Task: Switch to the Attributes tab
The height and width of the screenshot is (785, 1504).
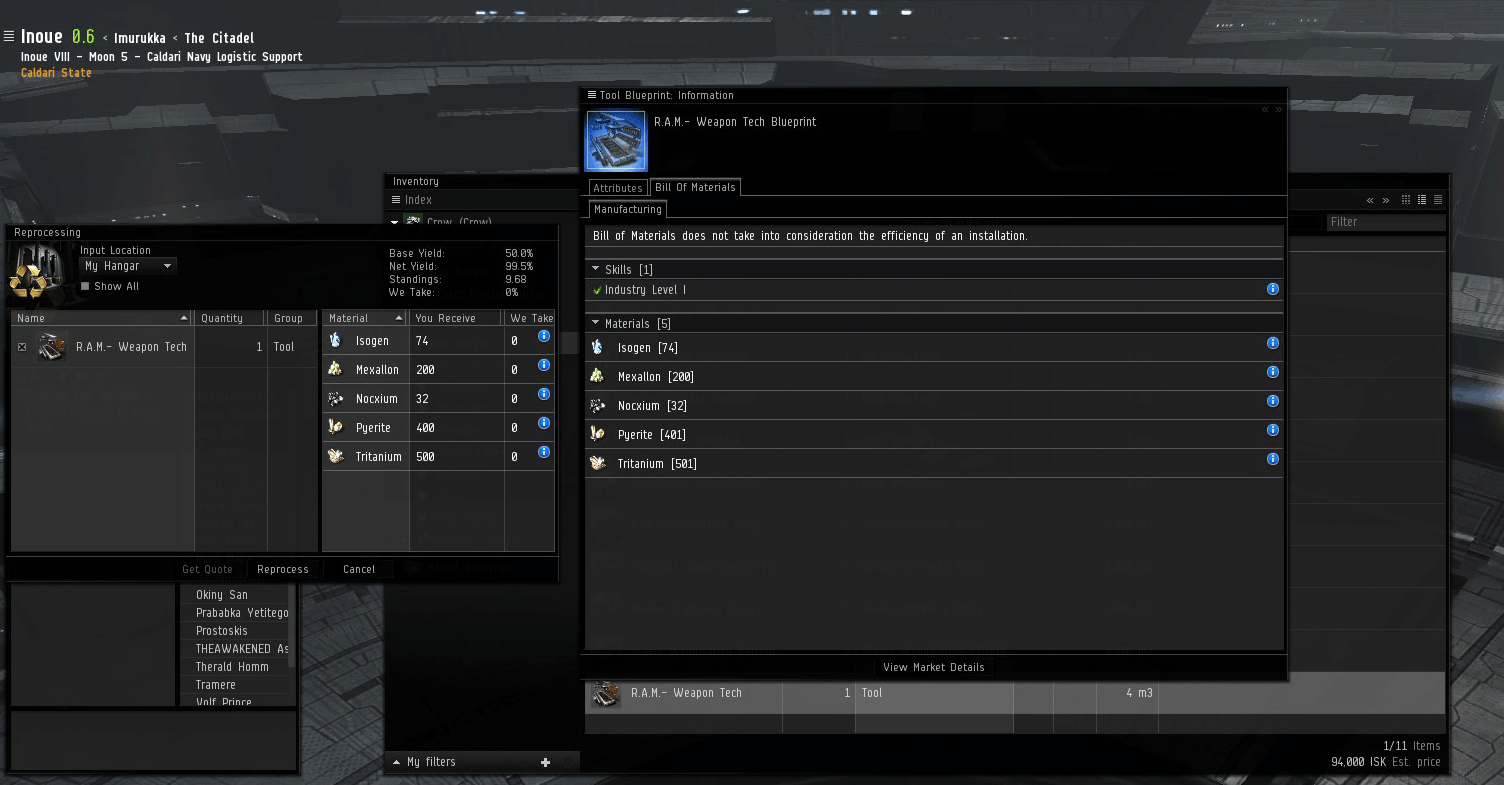Action: tap(618, 188)
